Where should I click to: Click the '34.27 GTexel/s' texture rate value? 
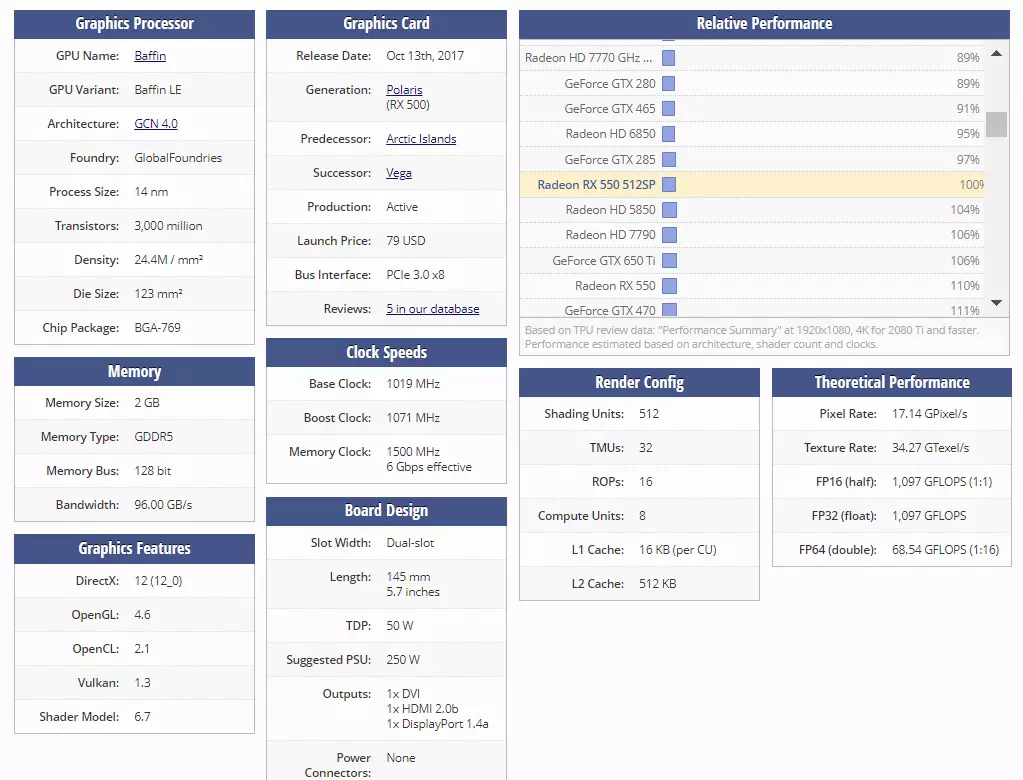[x=930, y=448]
